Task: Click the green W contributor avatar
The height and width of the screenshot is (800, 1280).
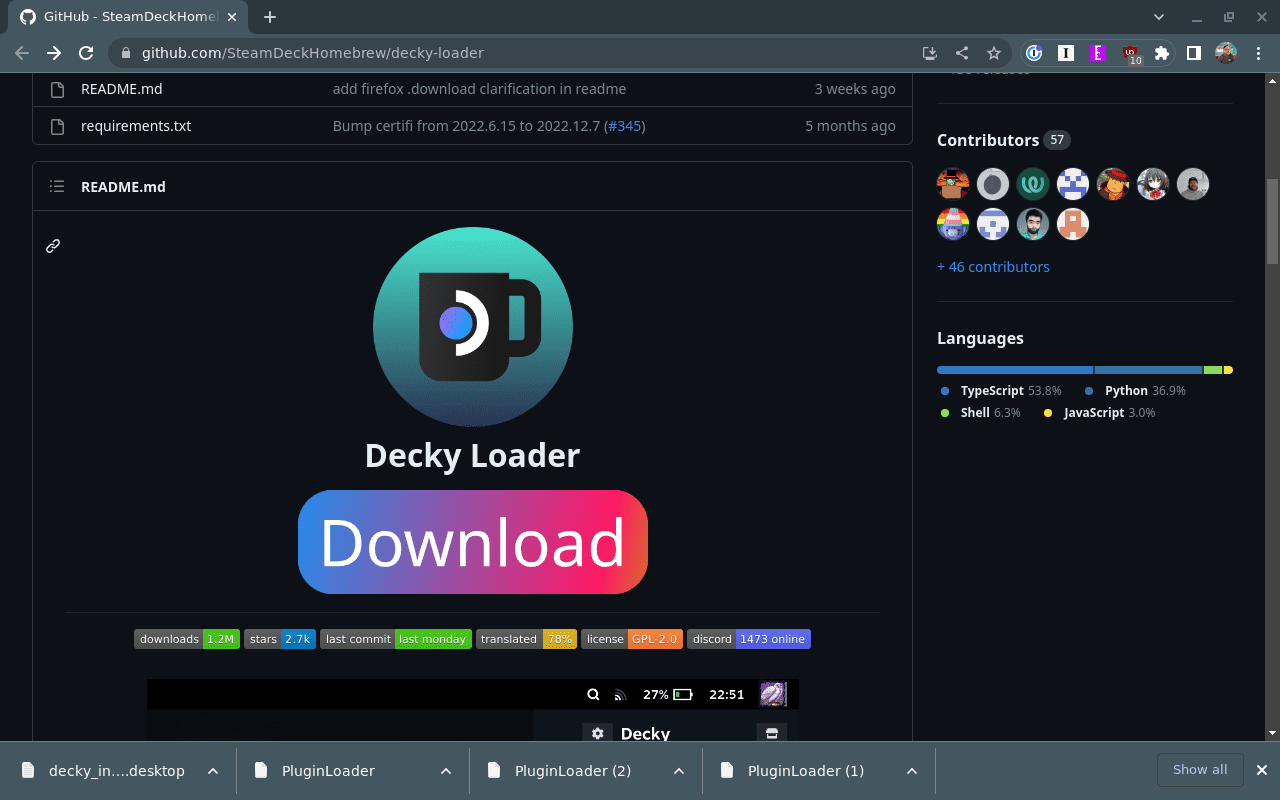Action: (x=1033, y=184)
